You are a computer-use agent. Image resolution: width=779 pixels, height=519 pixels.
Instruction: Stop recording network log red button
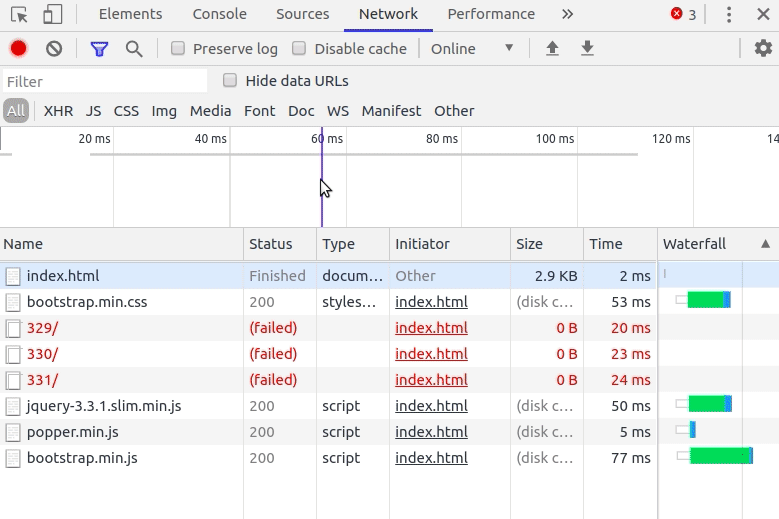[19, 49]
